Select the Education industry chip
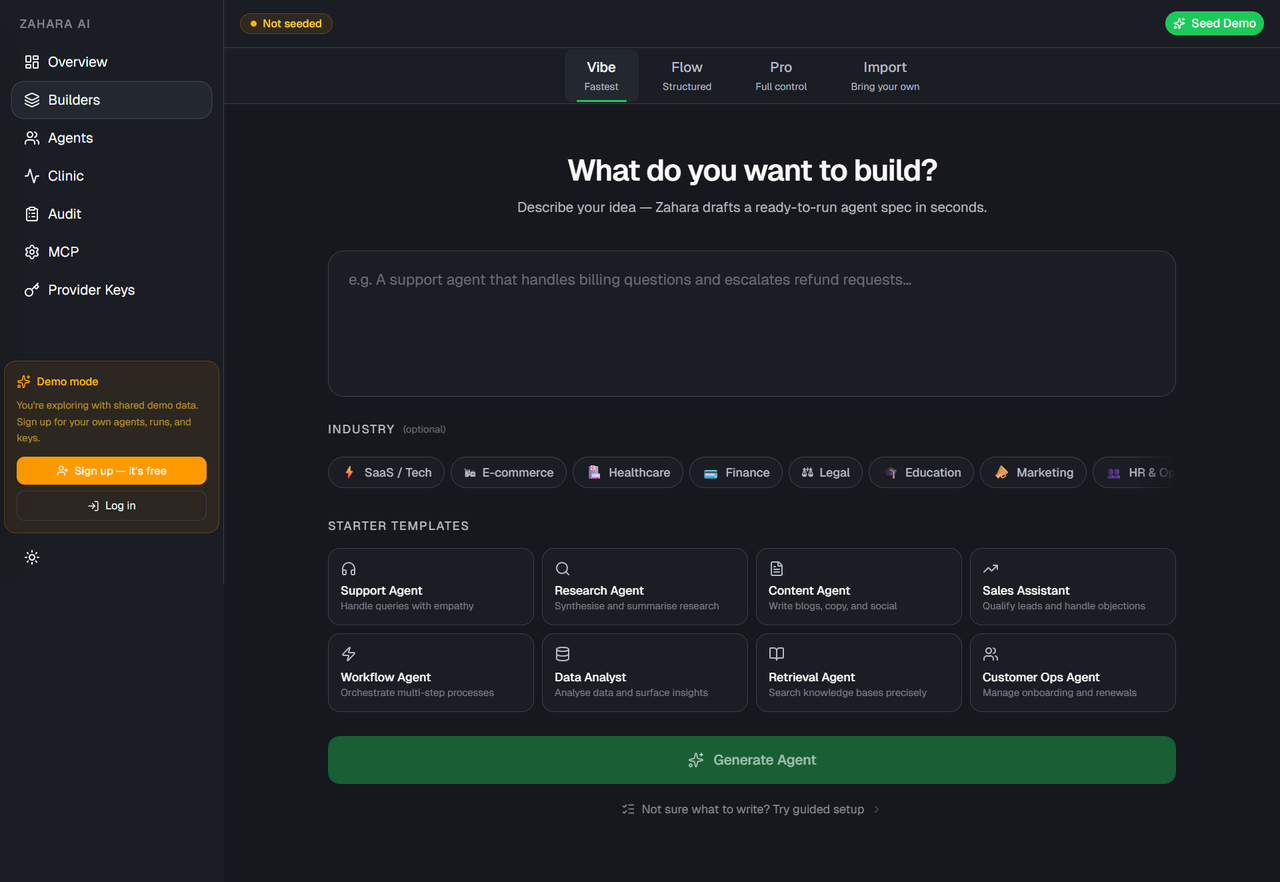This screenshot has height=882, width=1280. pyautogui.click(x=921, y=473)
